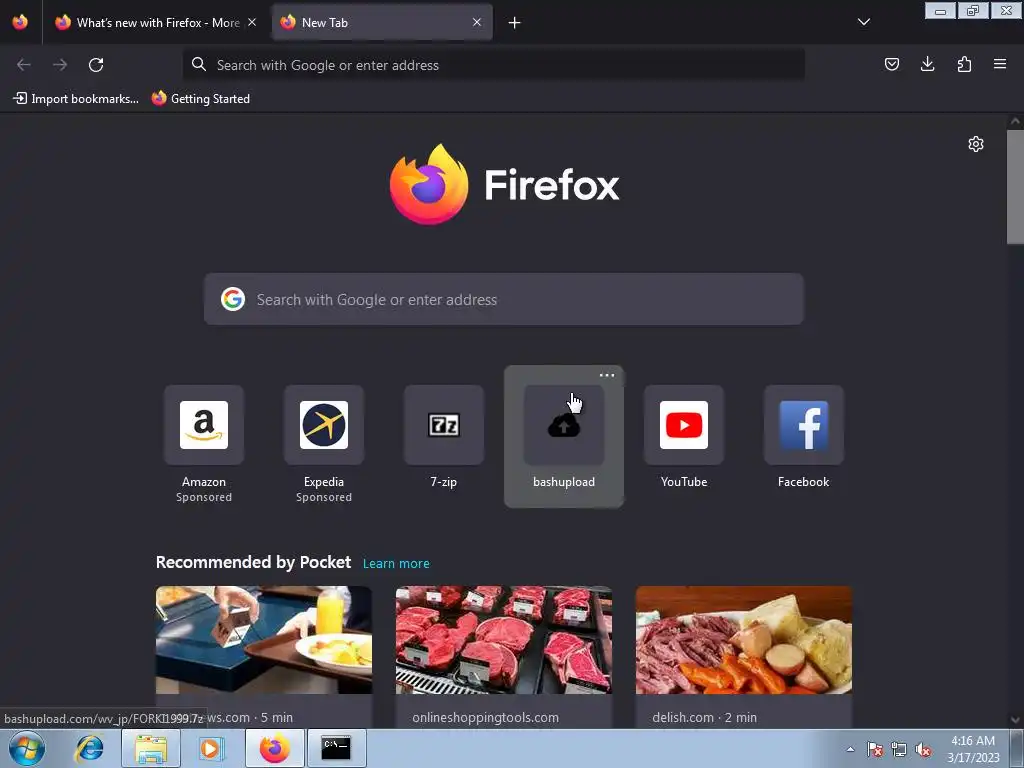
Task: Go forward with the forward arrow
Action: coord(60,65)
